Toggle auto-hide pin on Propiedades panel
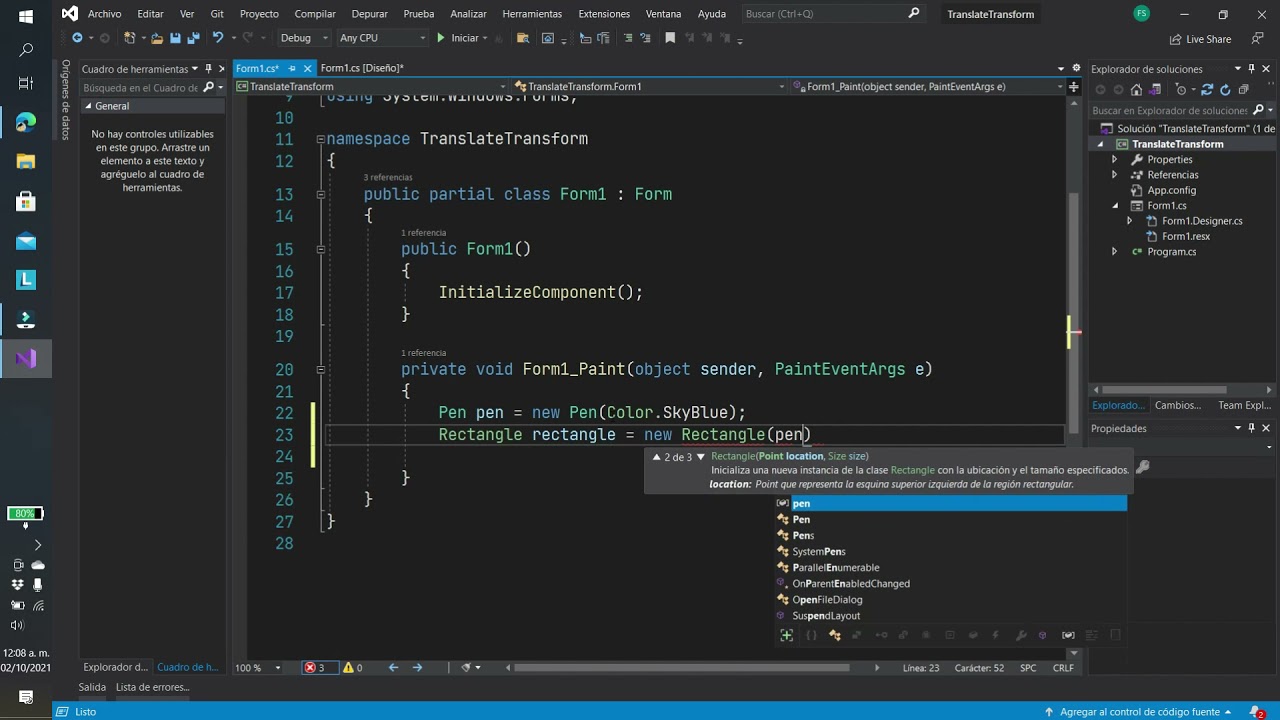The height and width of the screenshot is (720, 1280). pyautogui.click(x=1251, y=428)
